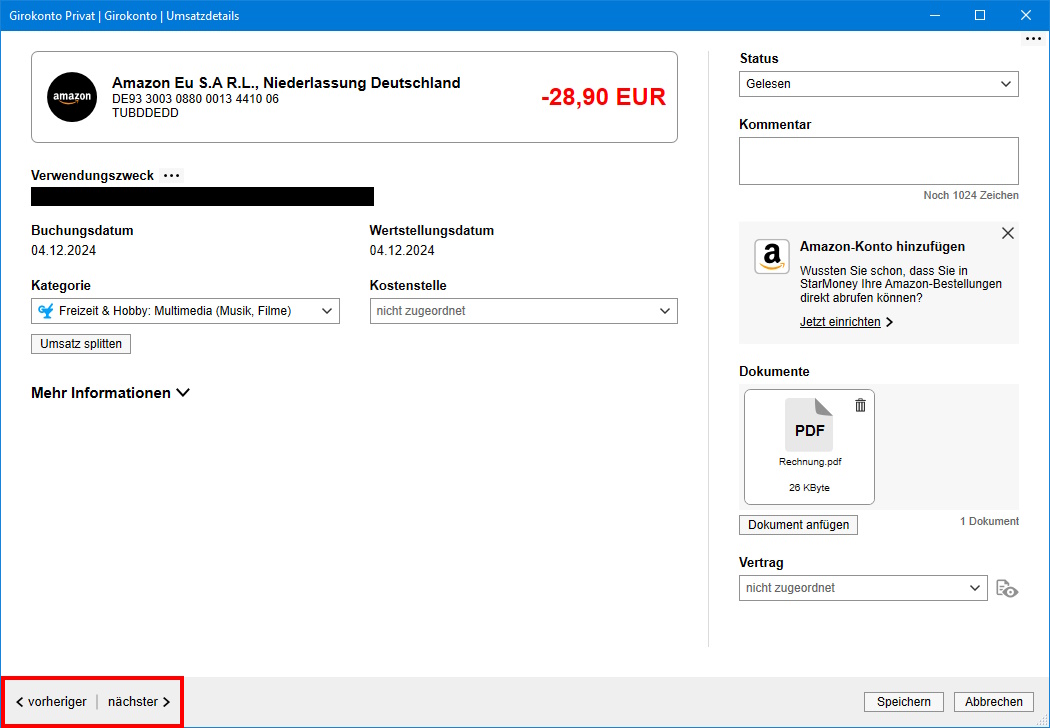Image resolution: width=1050 pixels, height=728 pixels.
Task: Expand the Mehr Informationen section
Action: 110,393
